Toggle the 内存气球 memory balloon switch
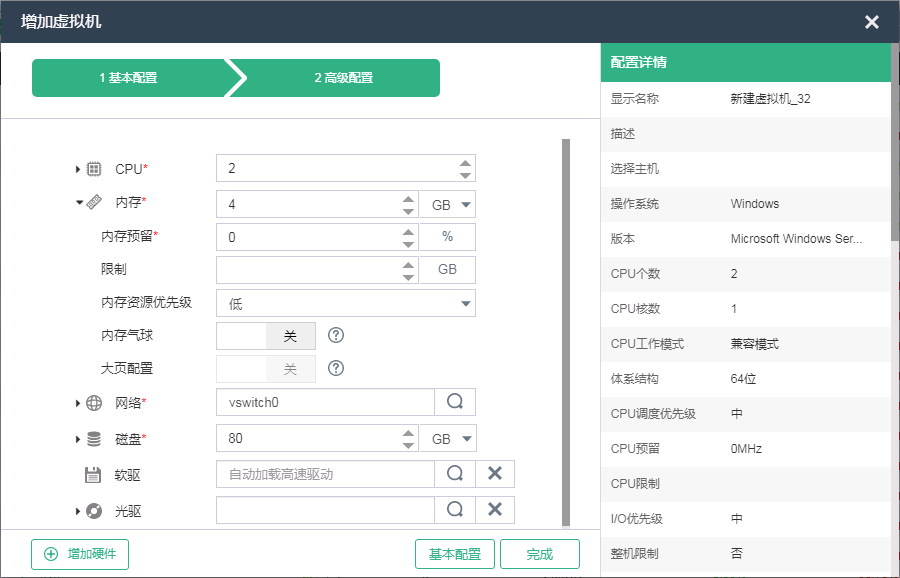900x578 pixels. coord(266,336)
